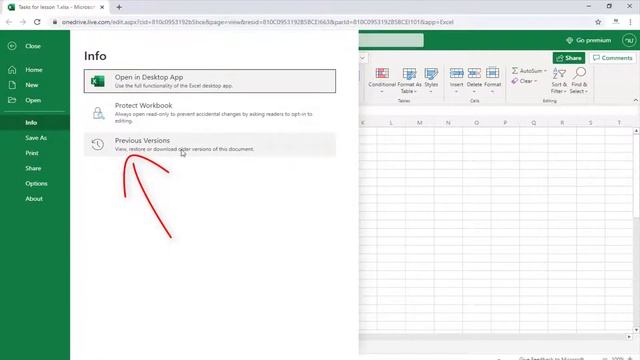The height and width of the screenshot is (360, 640).
Task: Open About in the sidebar
Action: (x=34, y=198)
